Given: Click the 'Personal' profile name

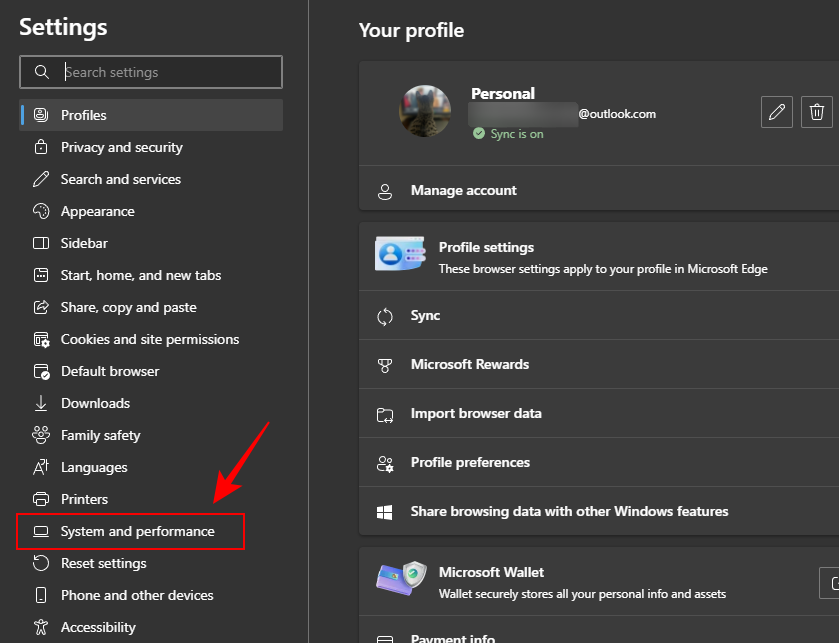Looking at the screenshot, I should (503, 94).
